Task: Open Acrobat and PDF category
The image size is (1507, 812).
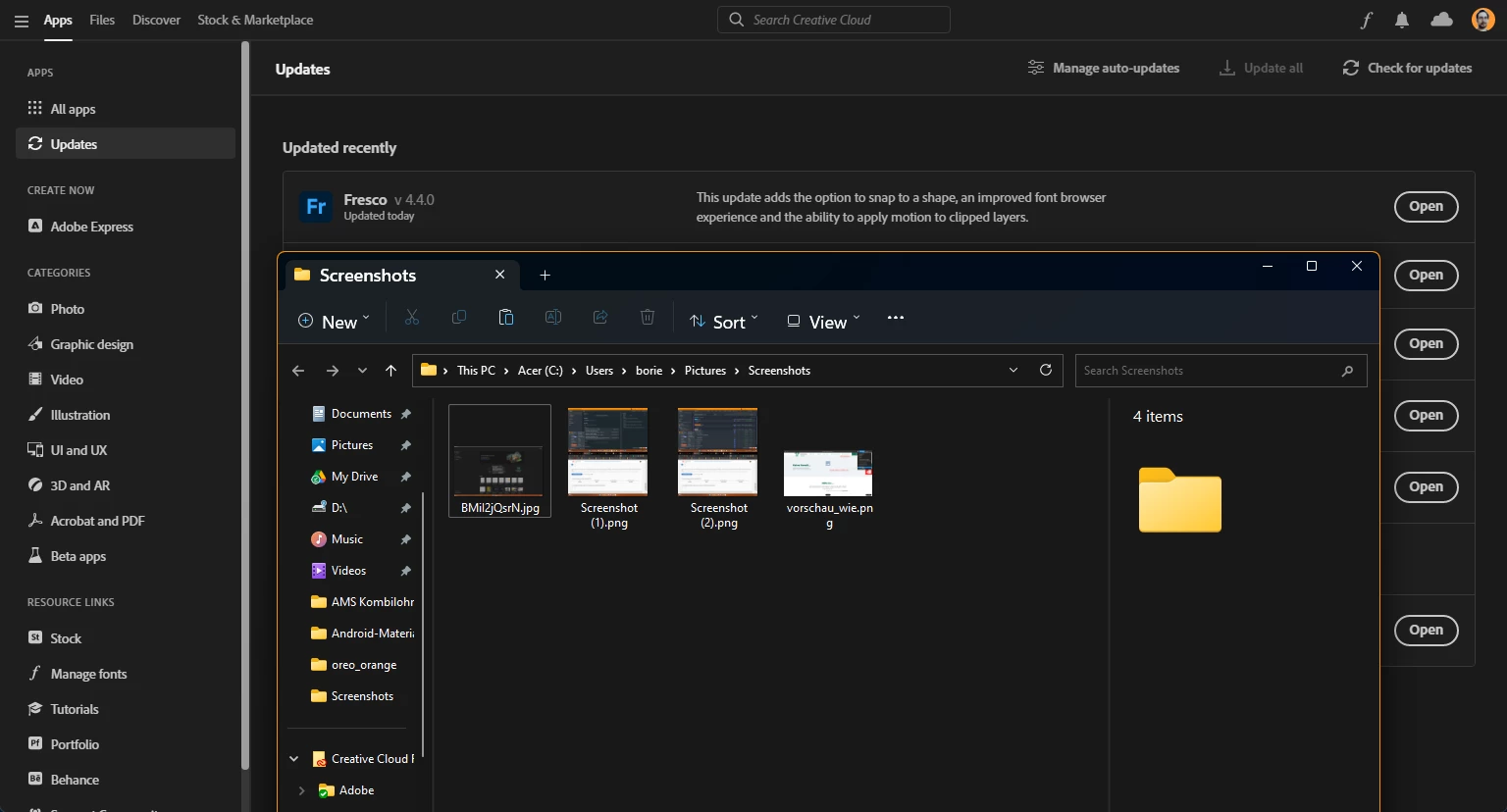Action: click(x=126, y=521)
